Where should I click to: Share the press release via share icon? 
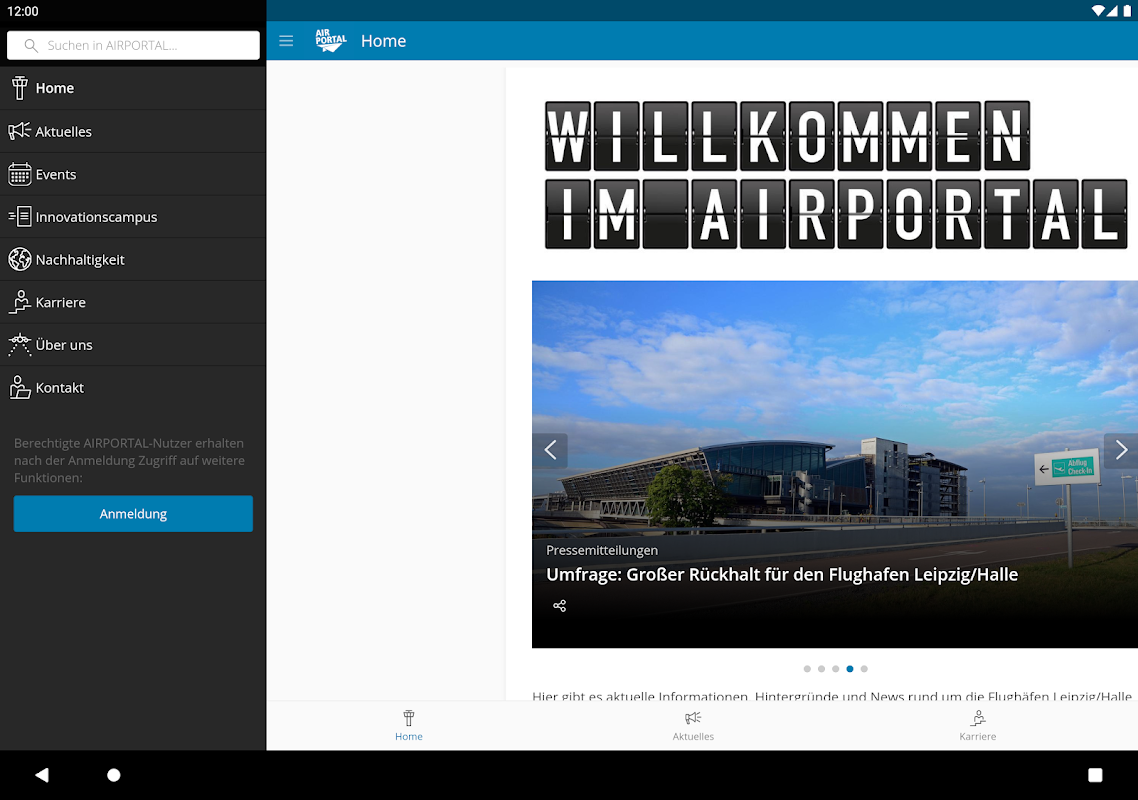(560, 605)
